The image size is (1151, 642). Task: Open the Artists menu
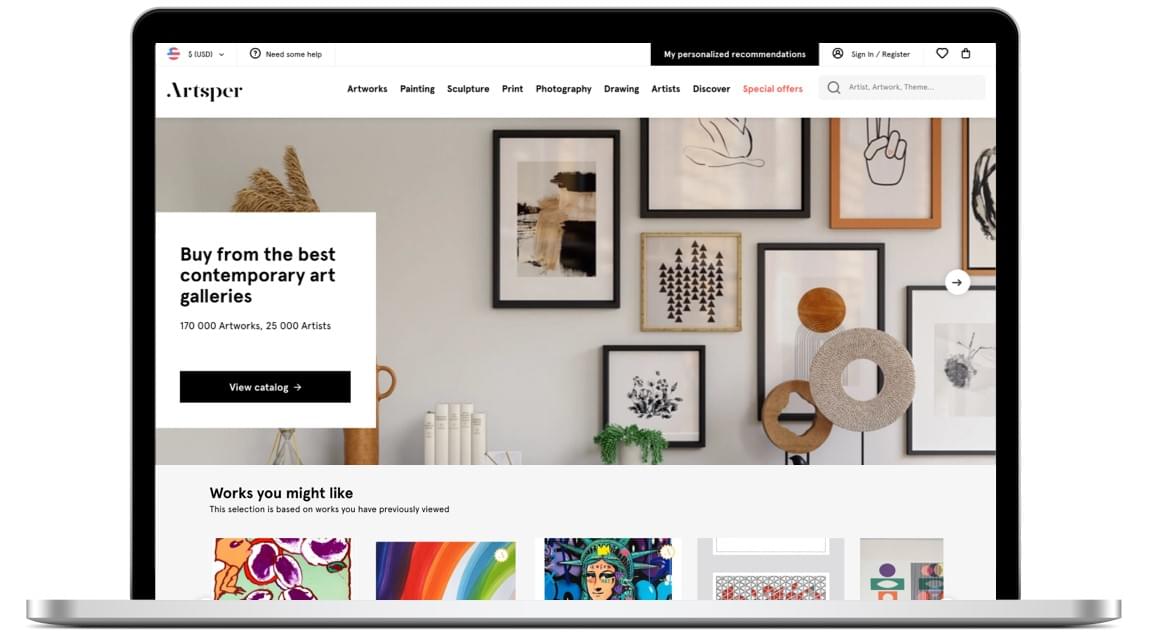[x=665, y=89]
